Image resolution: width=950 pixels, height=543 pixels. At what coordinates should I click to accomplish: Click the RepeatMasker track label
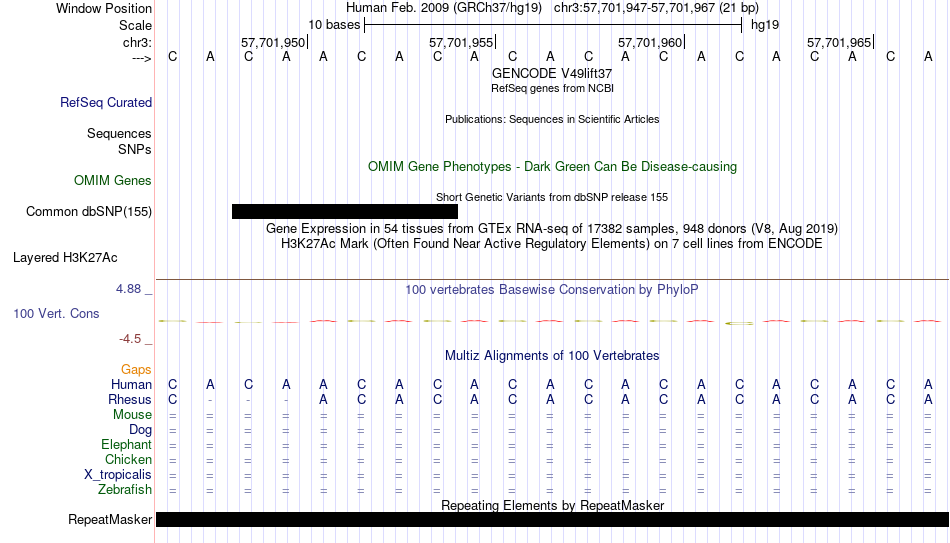pyautogui.click(x=110, y=519)
